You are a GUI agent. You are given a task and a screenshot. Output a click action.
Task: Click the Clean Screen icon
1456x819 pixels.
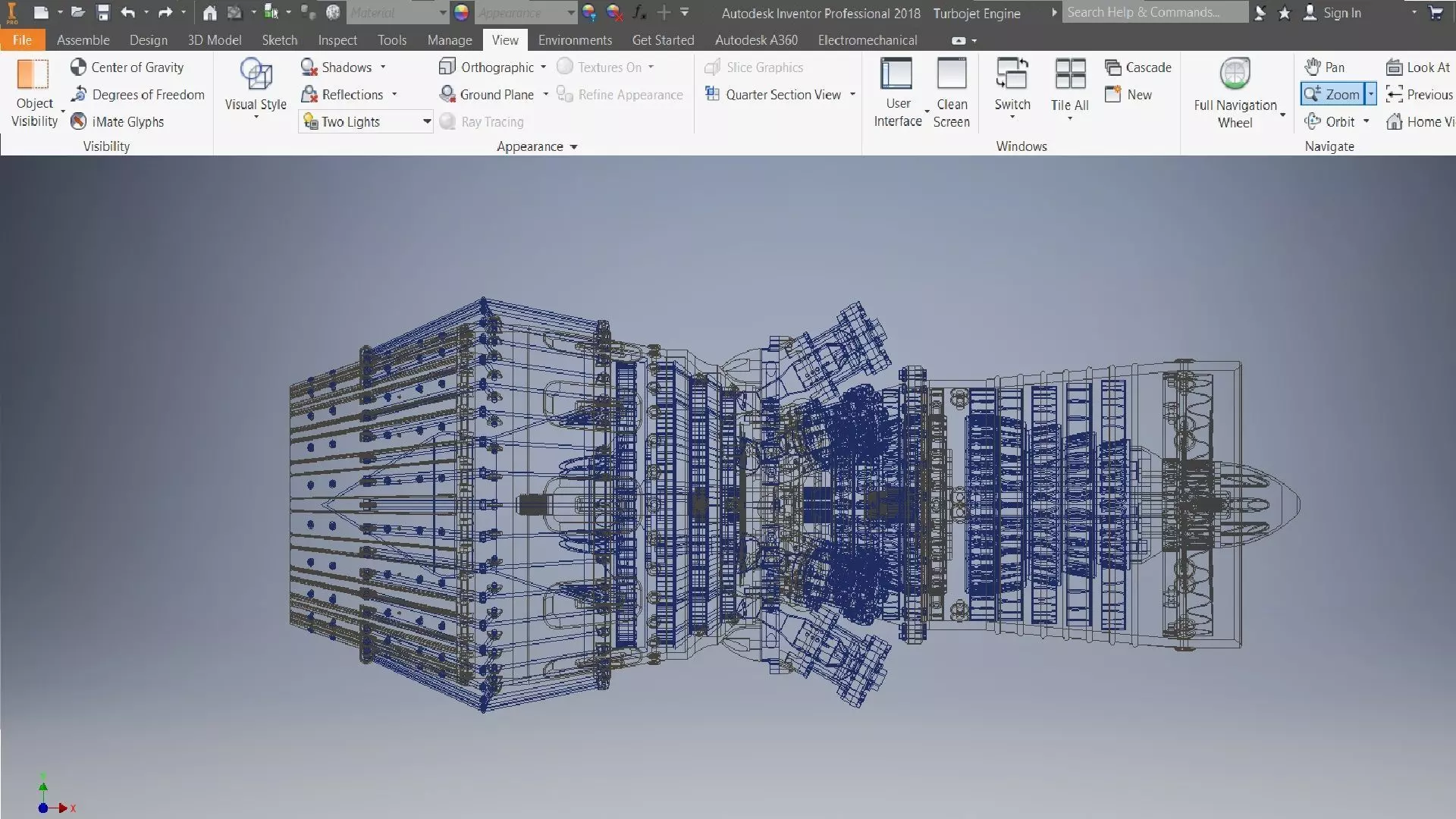(951, 91)
